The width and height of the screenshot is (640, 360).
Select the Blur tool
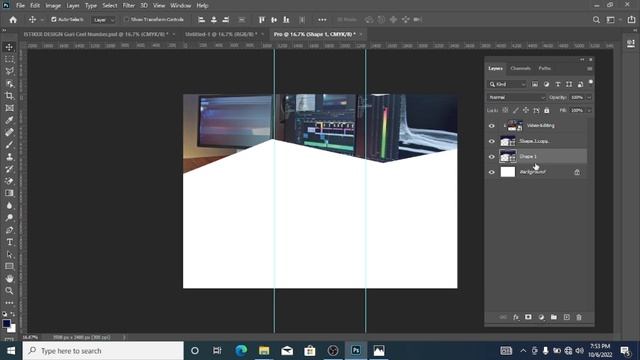click(9, 205)
